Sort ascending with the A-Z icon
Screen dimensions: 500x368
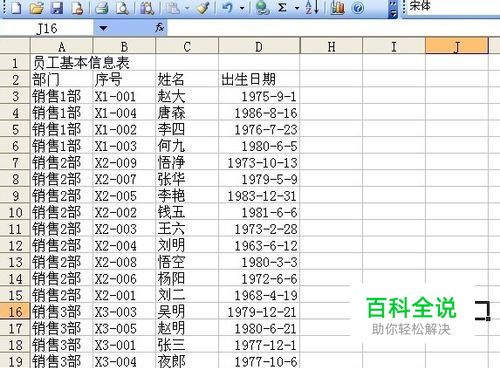pyautogui.click(x=312, y=7)
